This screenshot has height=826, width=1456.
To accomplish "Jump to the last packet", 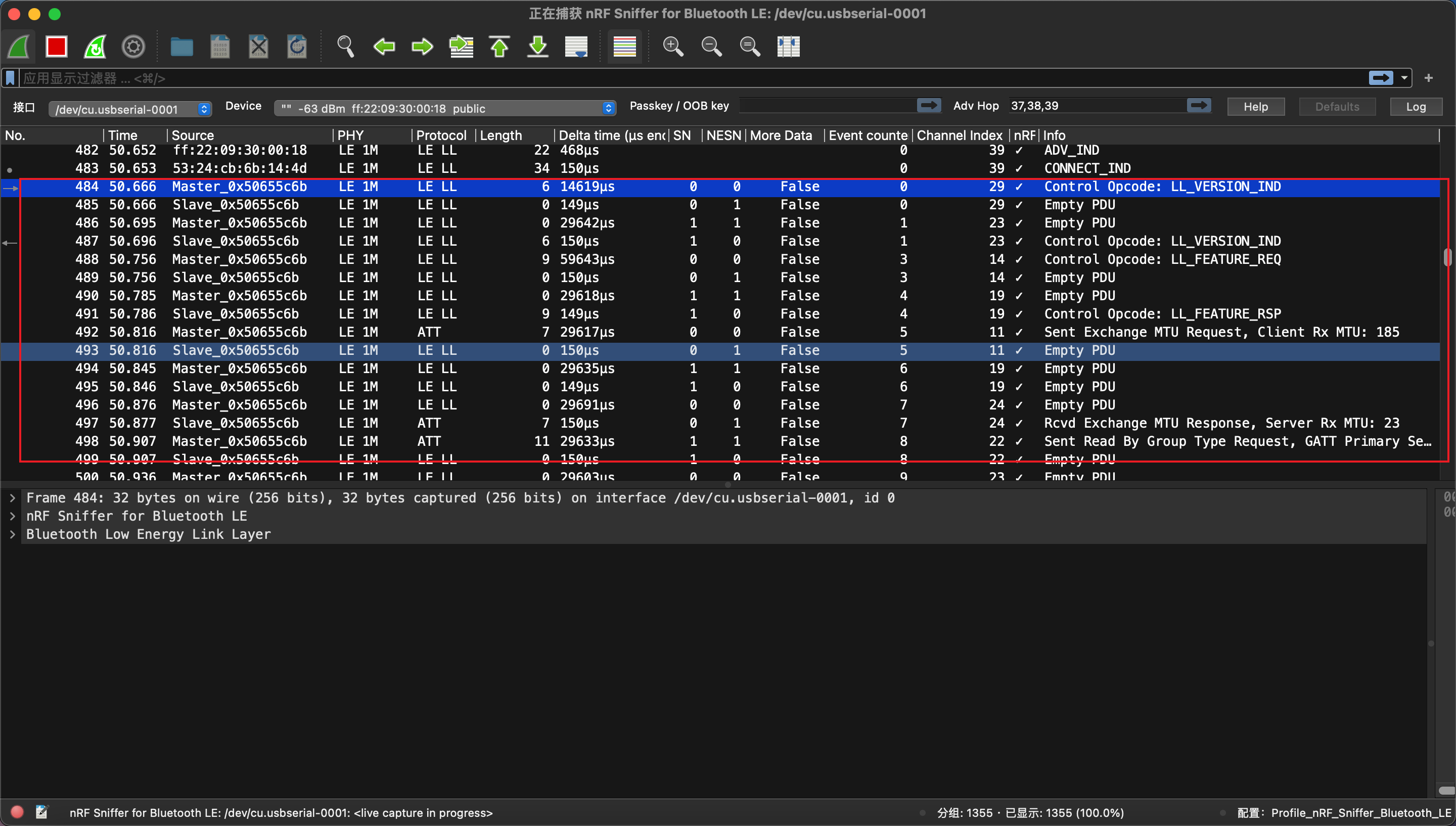I will (538, 47).
